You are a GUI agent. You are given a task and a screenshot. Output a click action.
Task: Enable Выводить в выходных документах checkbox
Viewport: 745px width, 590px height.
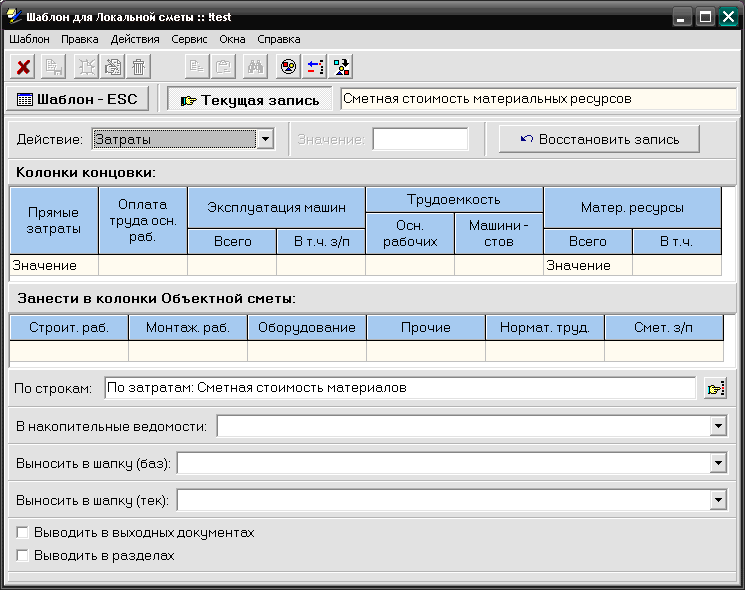(23, 533)
